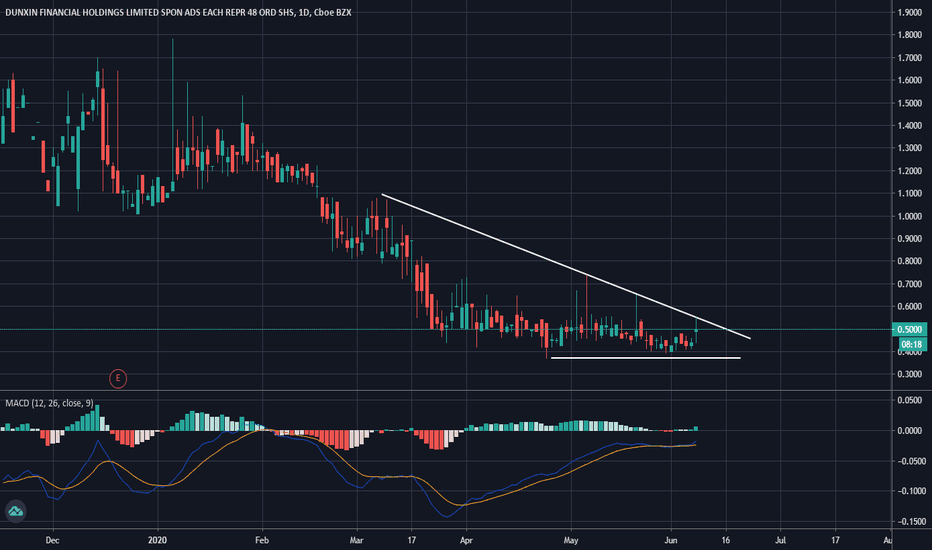Click the 1.9000 price axis label

(x=910, y=12)
